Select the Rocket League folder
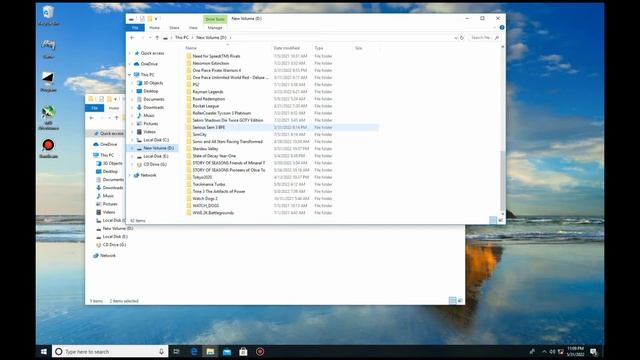This screenshot has width=640, height=360. tap(206, 106)
